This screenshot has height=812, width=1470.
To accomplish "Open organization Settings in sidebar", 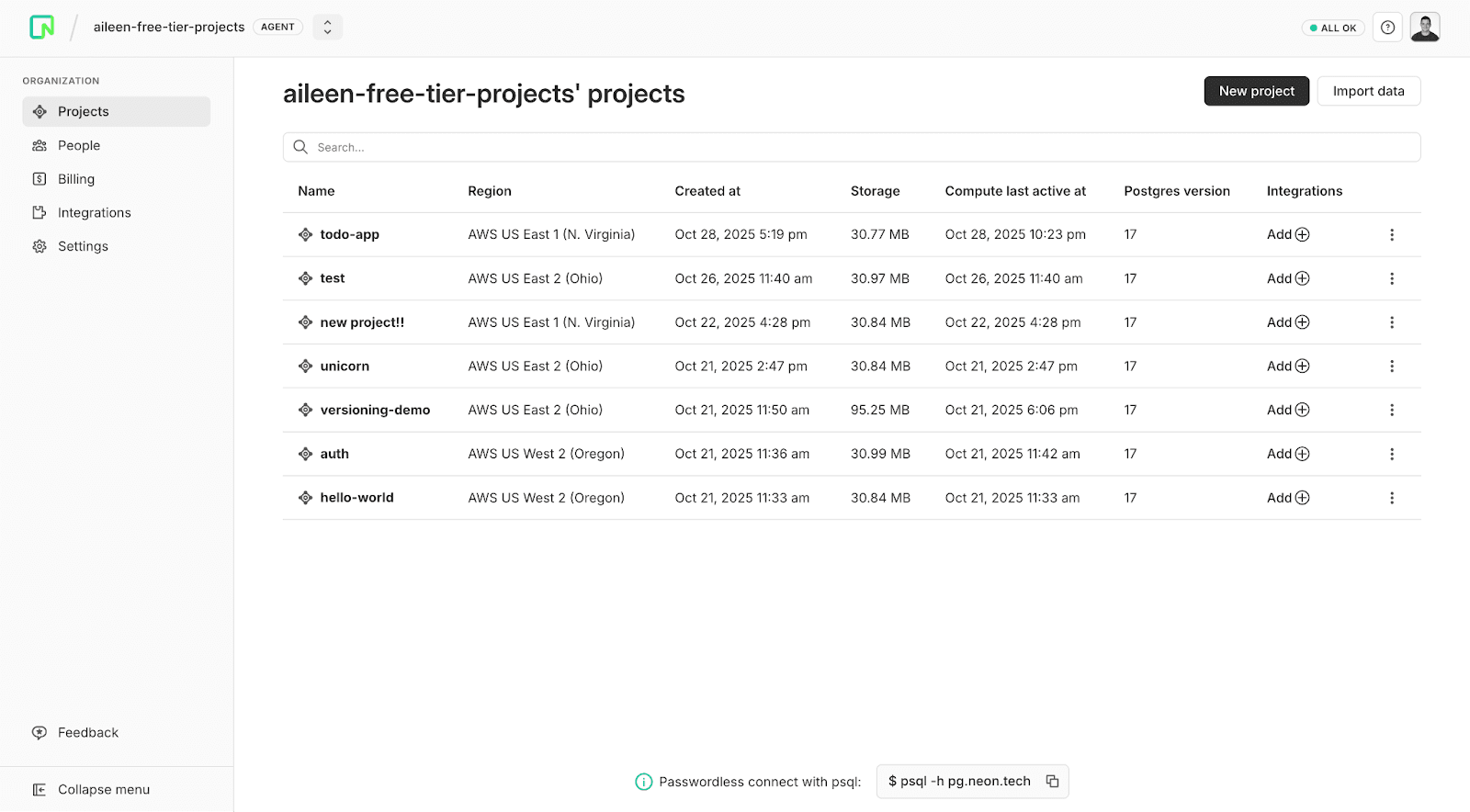I will click(83, 246).
